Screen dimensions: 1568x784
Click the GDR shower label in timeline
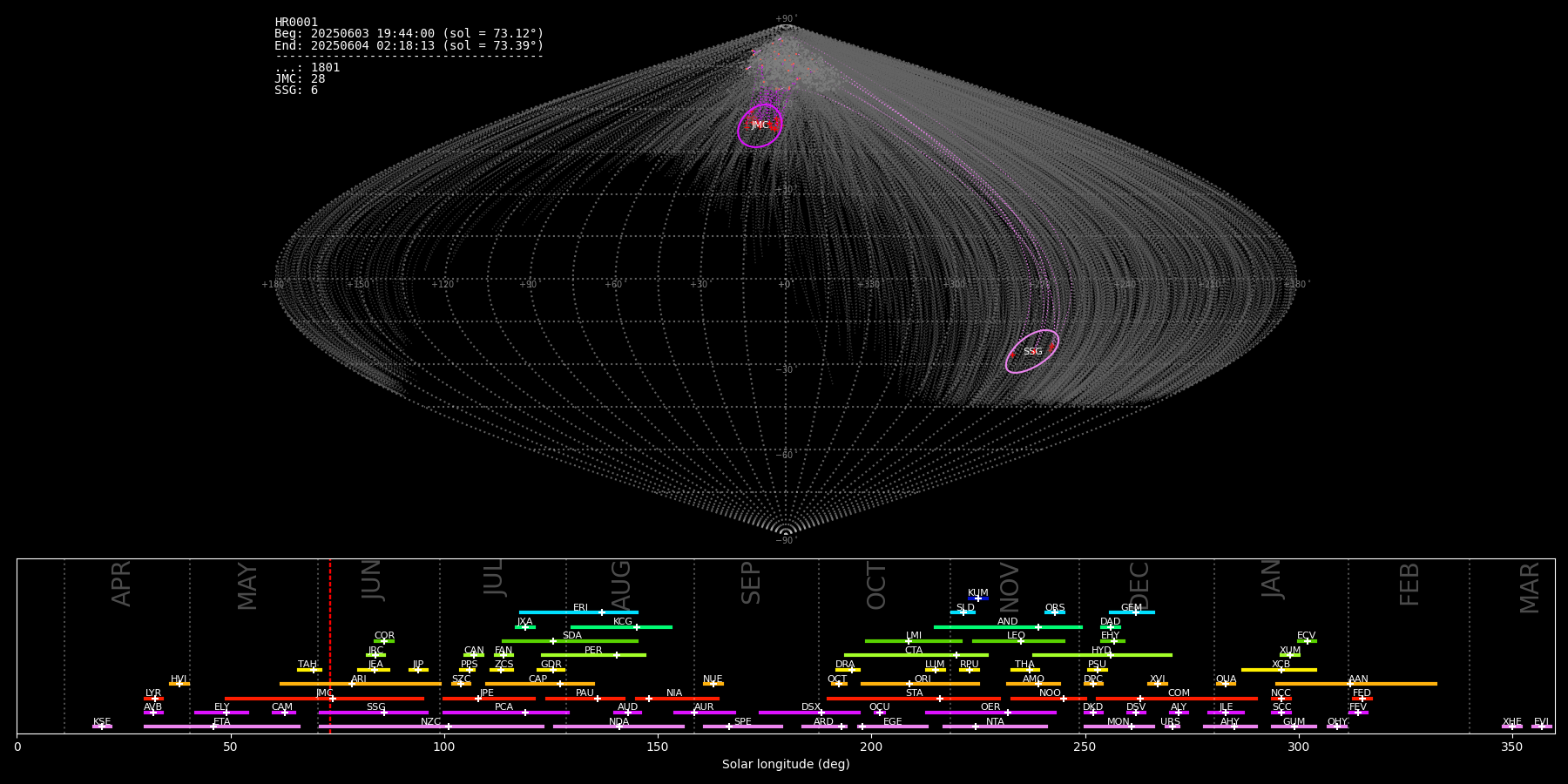tap(551, 665)
